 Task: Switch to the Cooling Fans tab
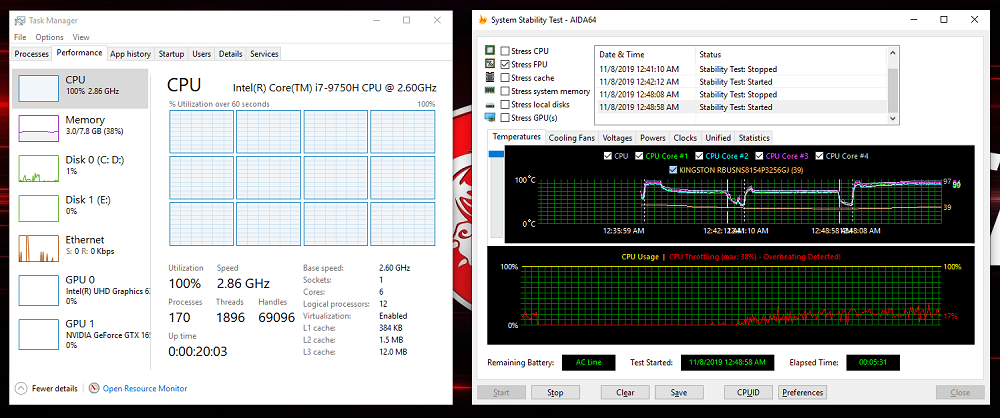[571, 138]
